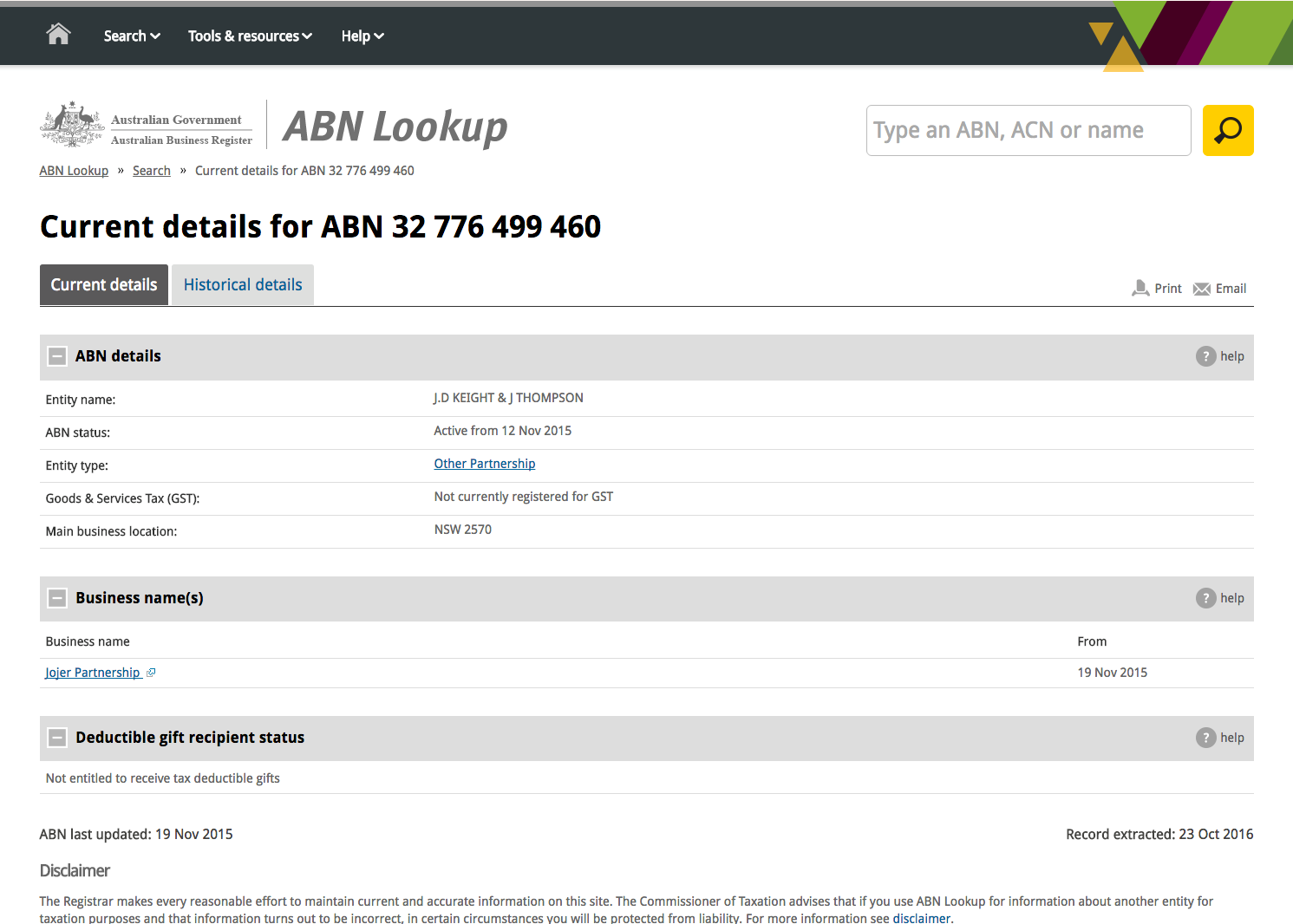Click the Email envelope icon
Image resolution: width=1293 pixels, height=924 pixels.
[1202, 289]
